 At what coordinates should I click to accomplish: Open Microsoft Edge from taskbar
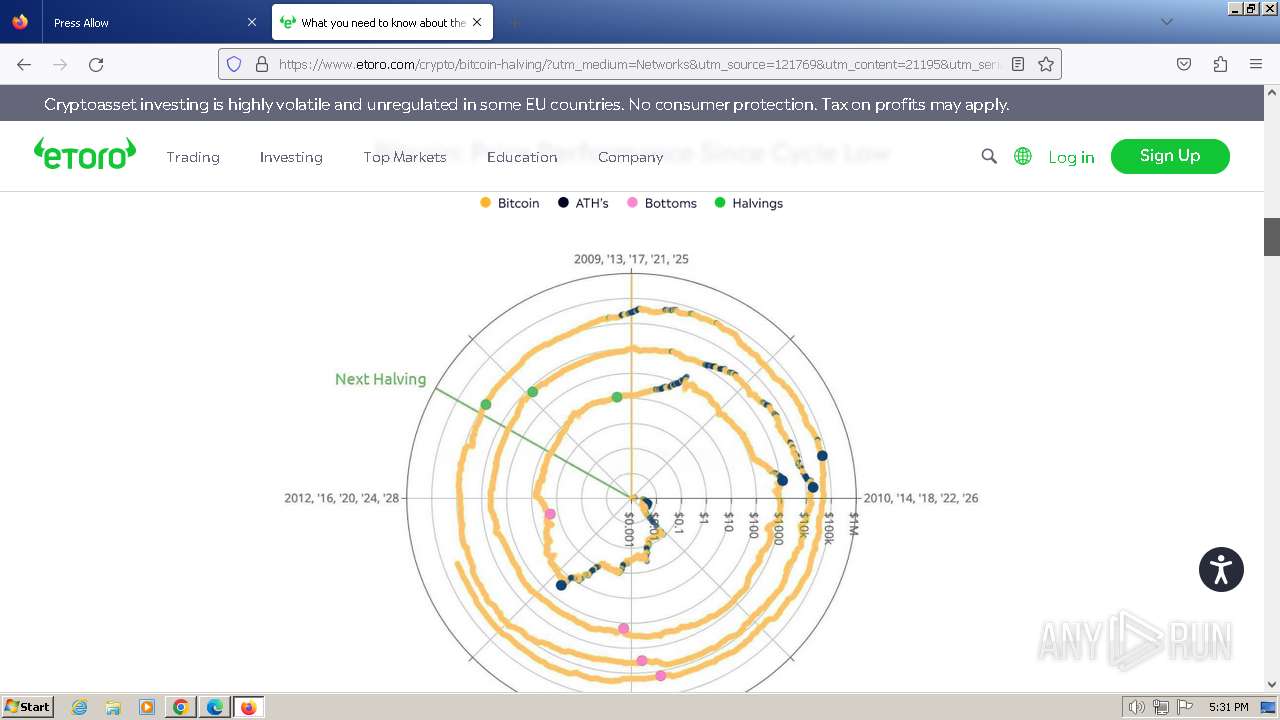[215, 707]
